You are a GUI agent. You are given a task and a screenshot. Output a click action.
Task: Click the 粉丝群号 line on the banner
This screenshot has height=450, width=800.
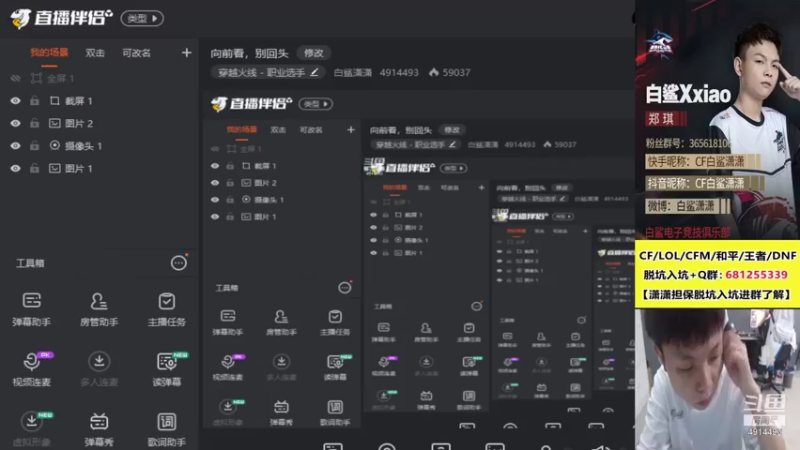click(689, 143)
